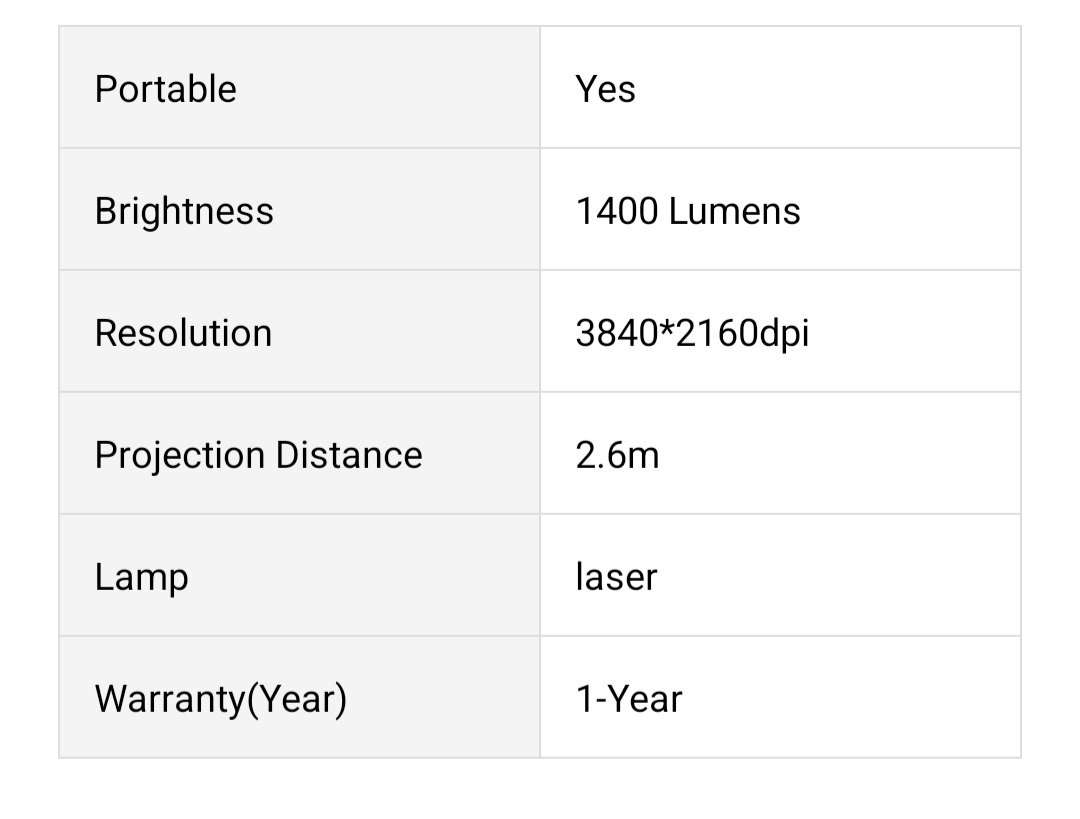Click the Portable label cell
Viewport: 1080px width, 819px height.
pos(300,87)
